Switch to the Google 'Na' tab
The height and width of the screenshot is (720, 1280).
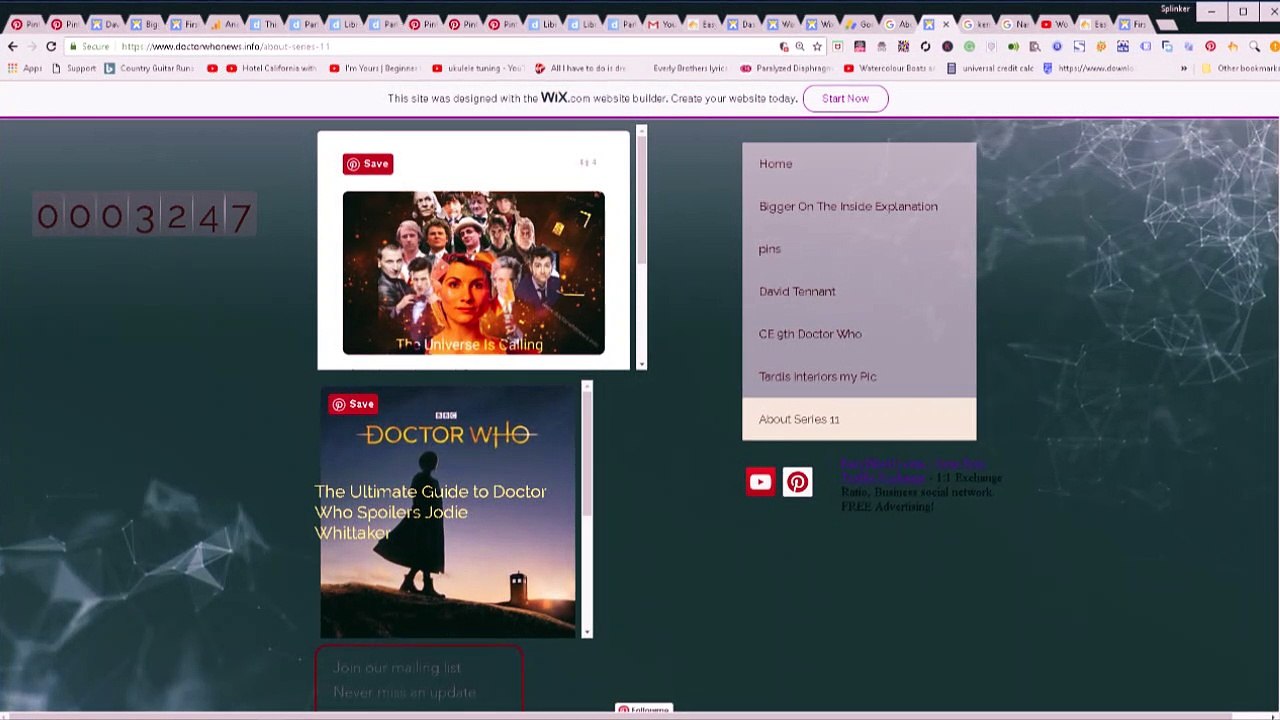coord(1014,24)
